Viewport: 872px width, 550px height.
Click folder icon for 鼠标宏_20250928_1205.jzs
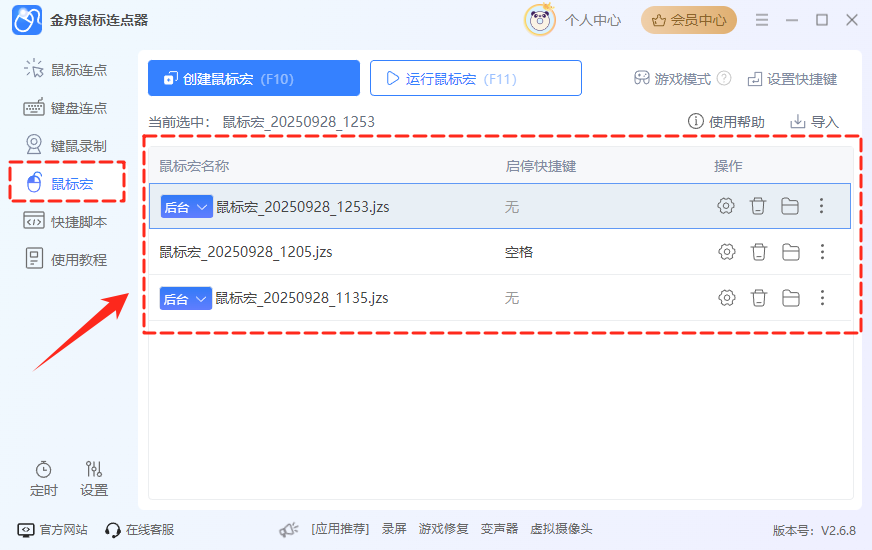click(x=791, y=252)
